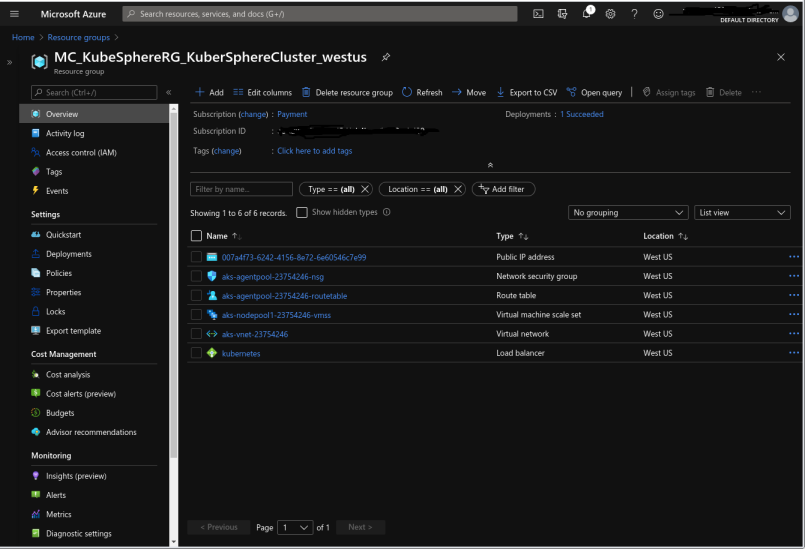Send feedback via the smiley icon

click(658, 14)
